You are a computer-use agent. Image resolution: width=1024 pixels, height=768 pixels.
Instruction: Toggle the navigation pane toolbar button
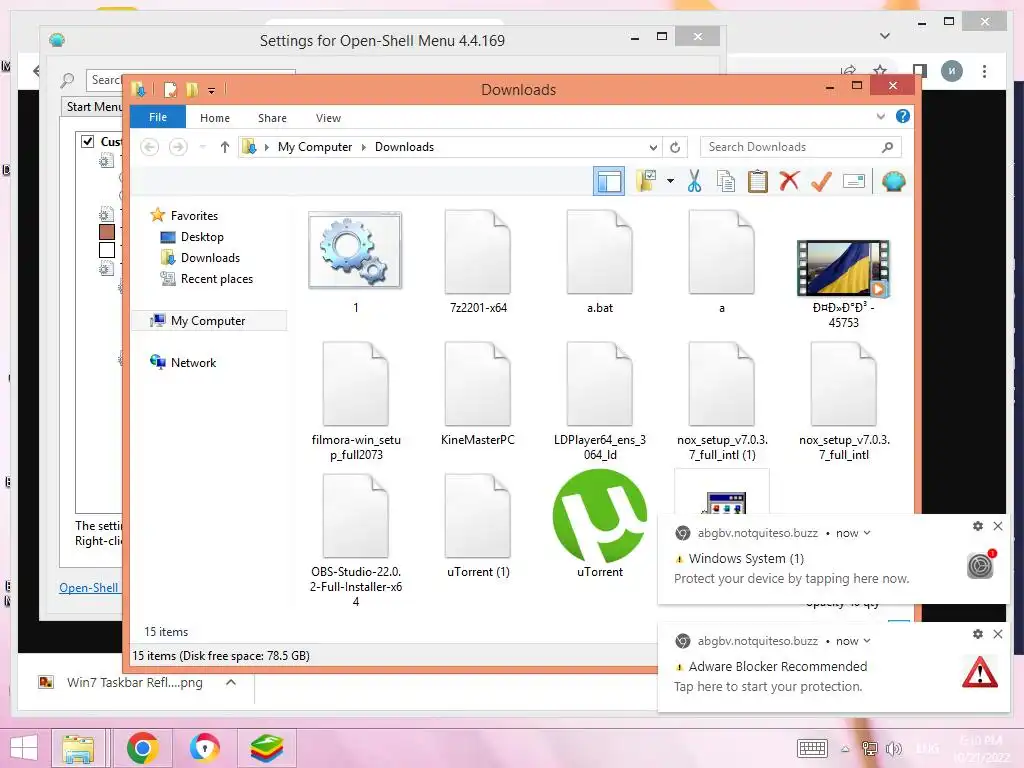[609, 181]
